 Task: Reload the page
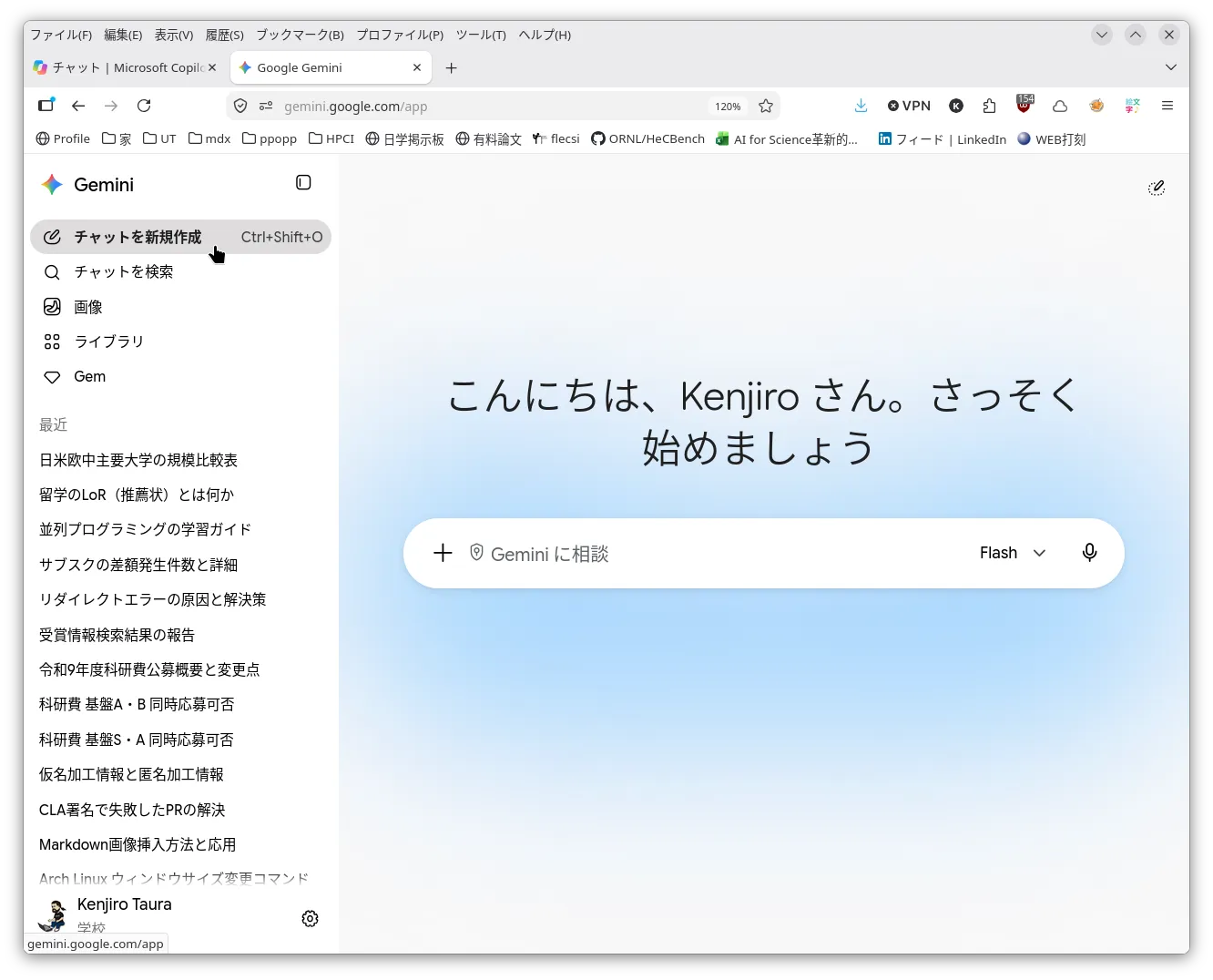click(x=144, y=106)
